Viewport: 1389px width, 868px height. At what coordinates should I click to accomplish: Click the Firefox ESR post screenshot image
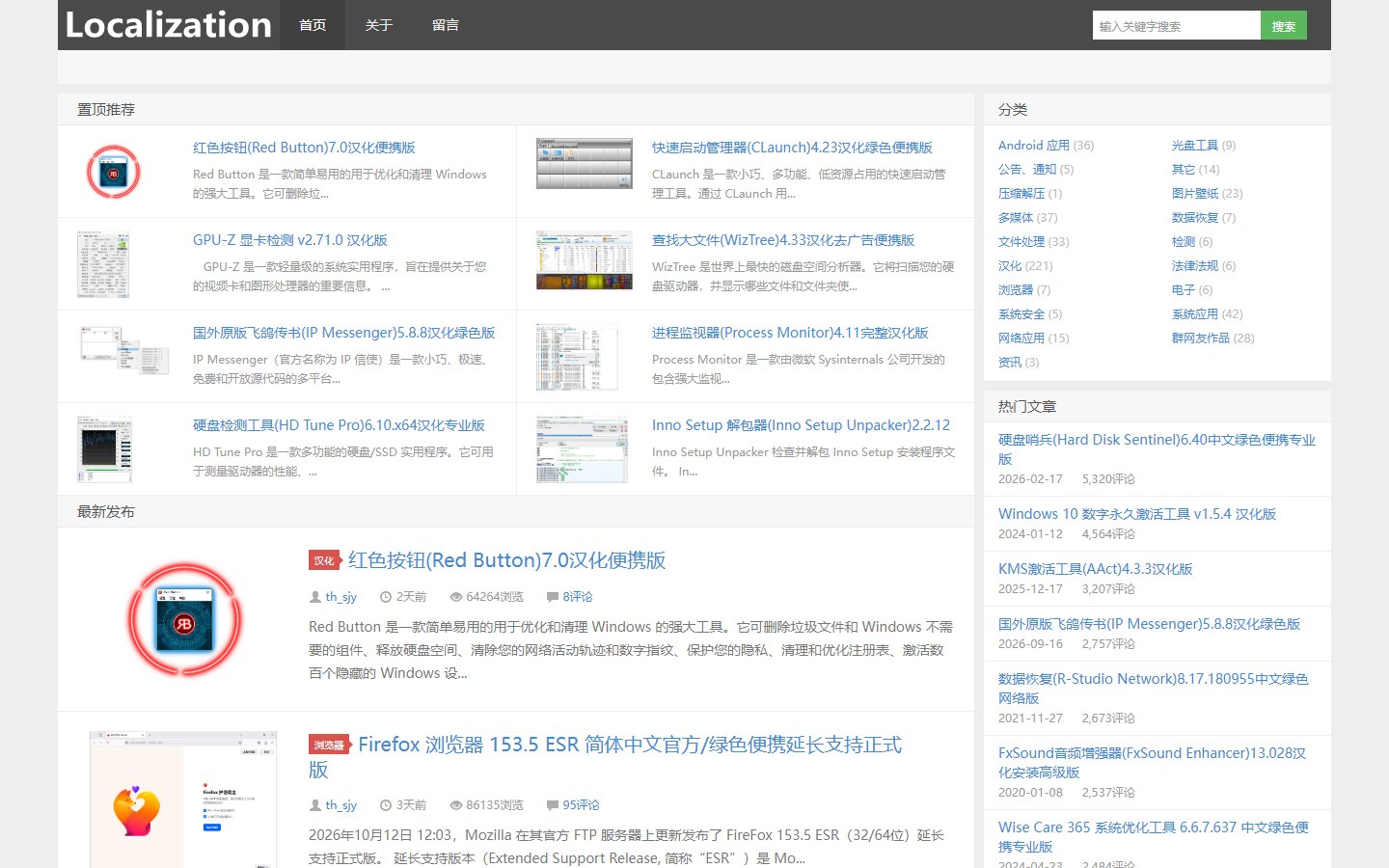(183, 800)
